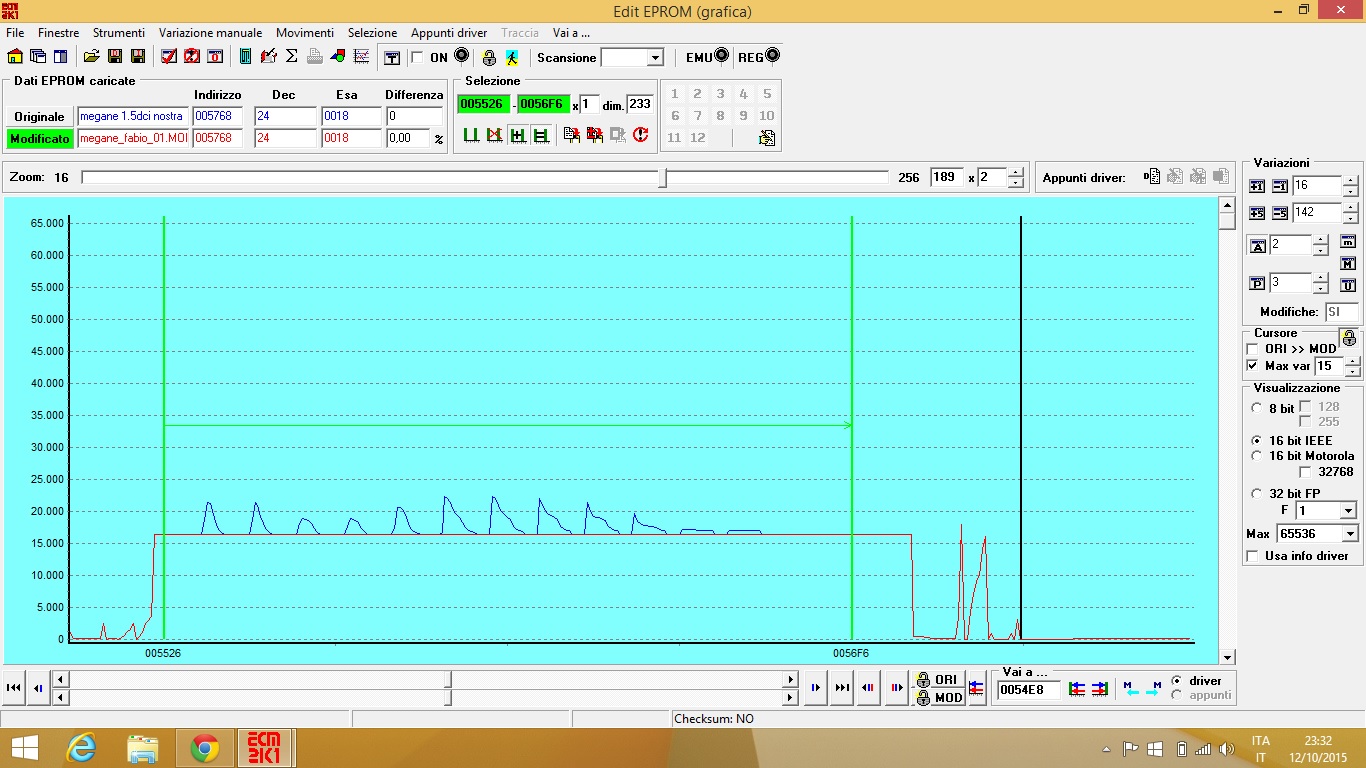Click the +1 increment variation icon
The image size is (1366, 768).
[1257, 186]
